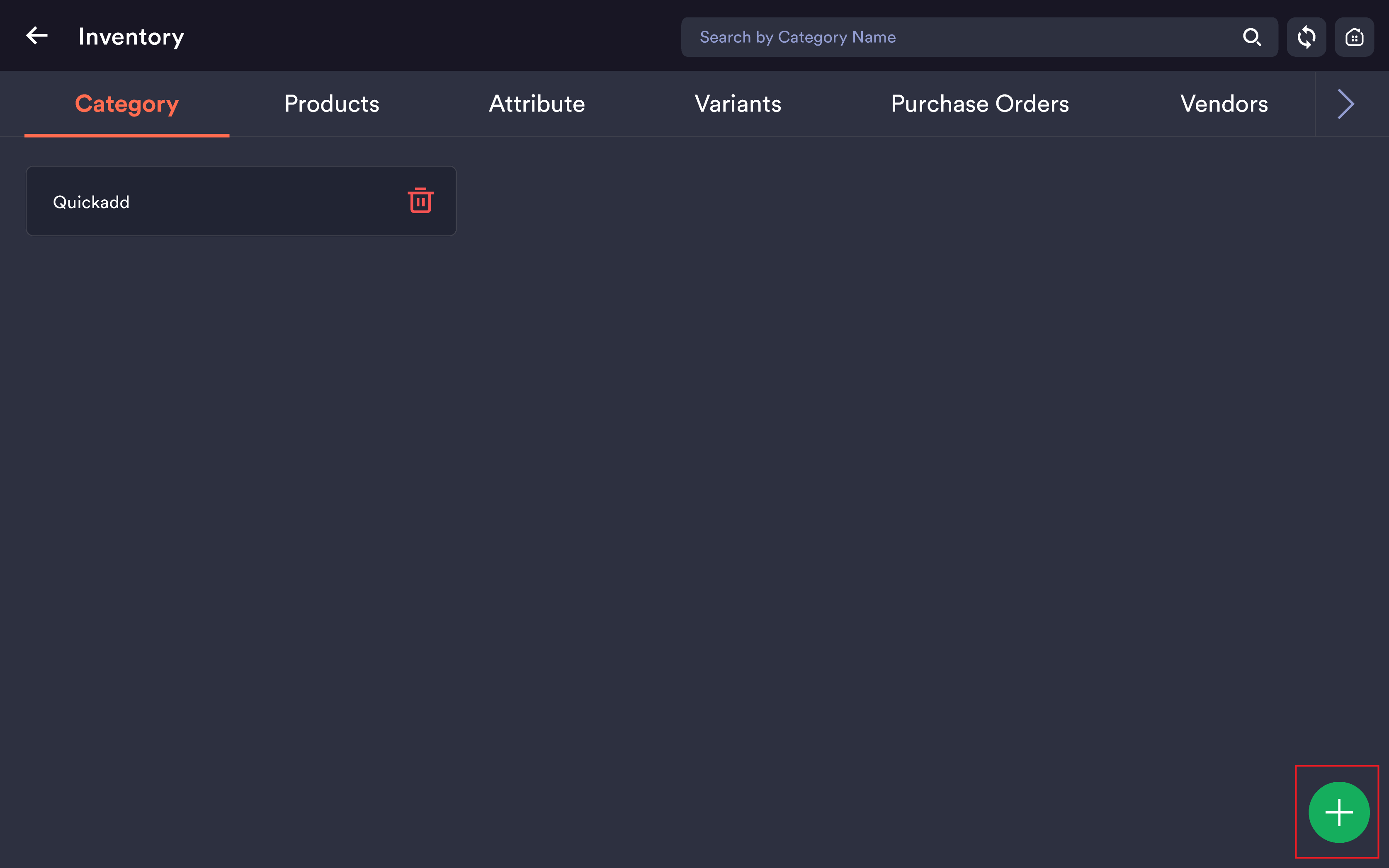Viewport: 1389px width, 868px height.
Task: Click the Search by Category Name placeholder text
Action: [798, 37]
